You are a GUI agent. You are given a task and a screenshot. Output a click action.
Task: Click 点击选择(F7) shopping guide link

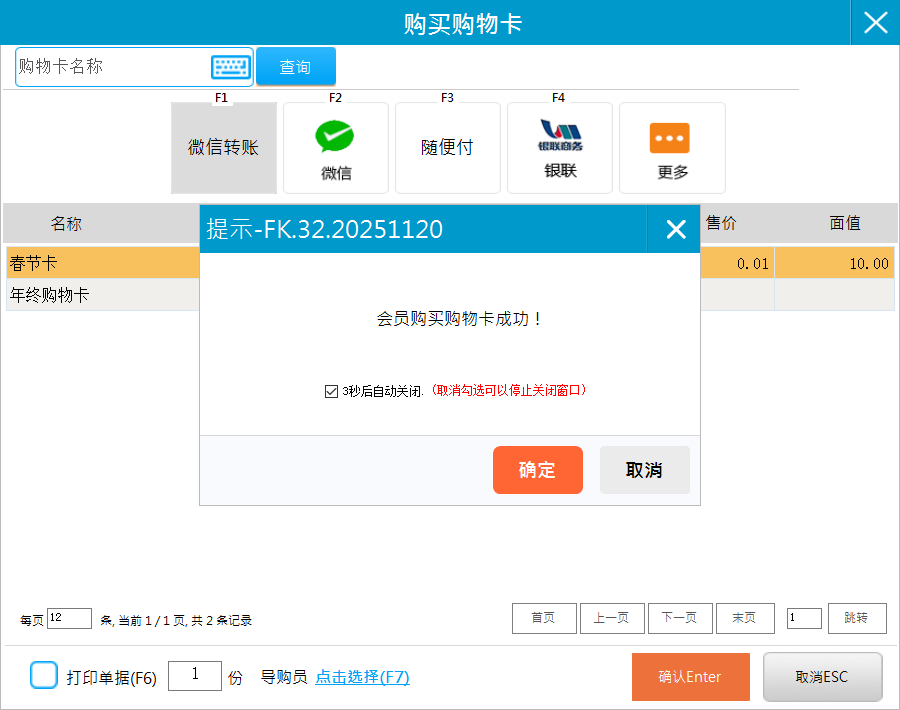[362, 677]
